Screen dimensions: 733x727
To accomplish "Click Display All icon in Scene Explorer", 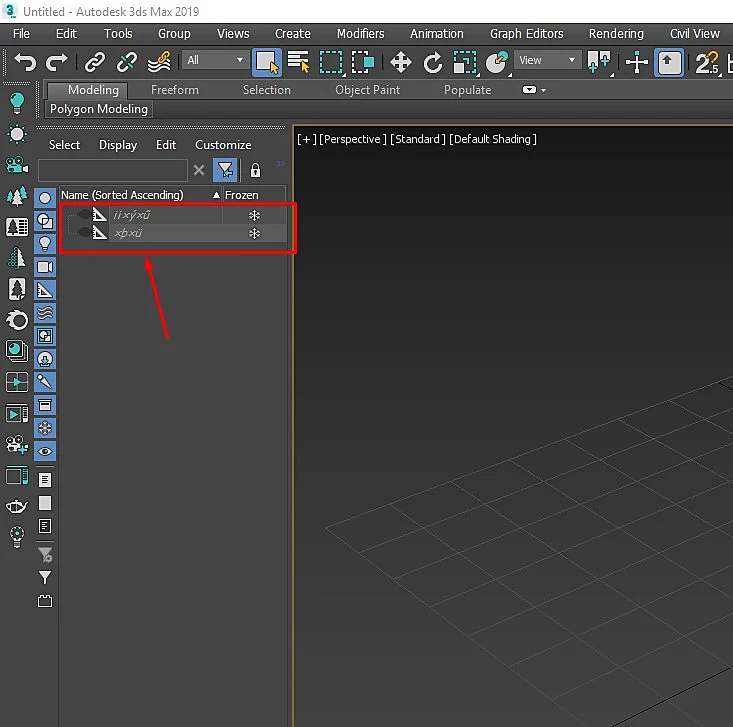I will tap(45, 480).
